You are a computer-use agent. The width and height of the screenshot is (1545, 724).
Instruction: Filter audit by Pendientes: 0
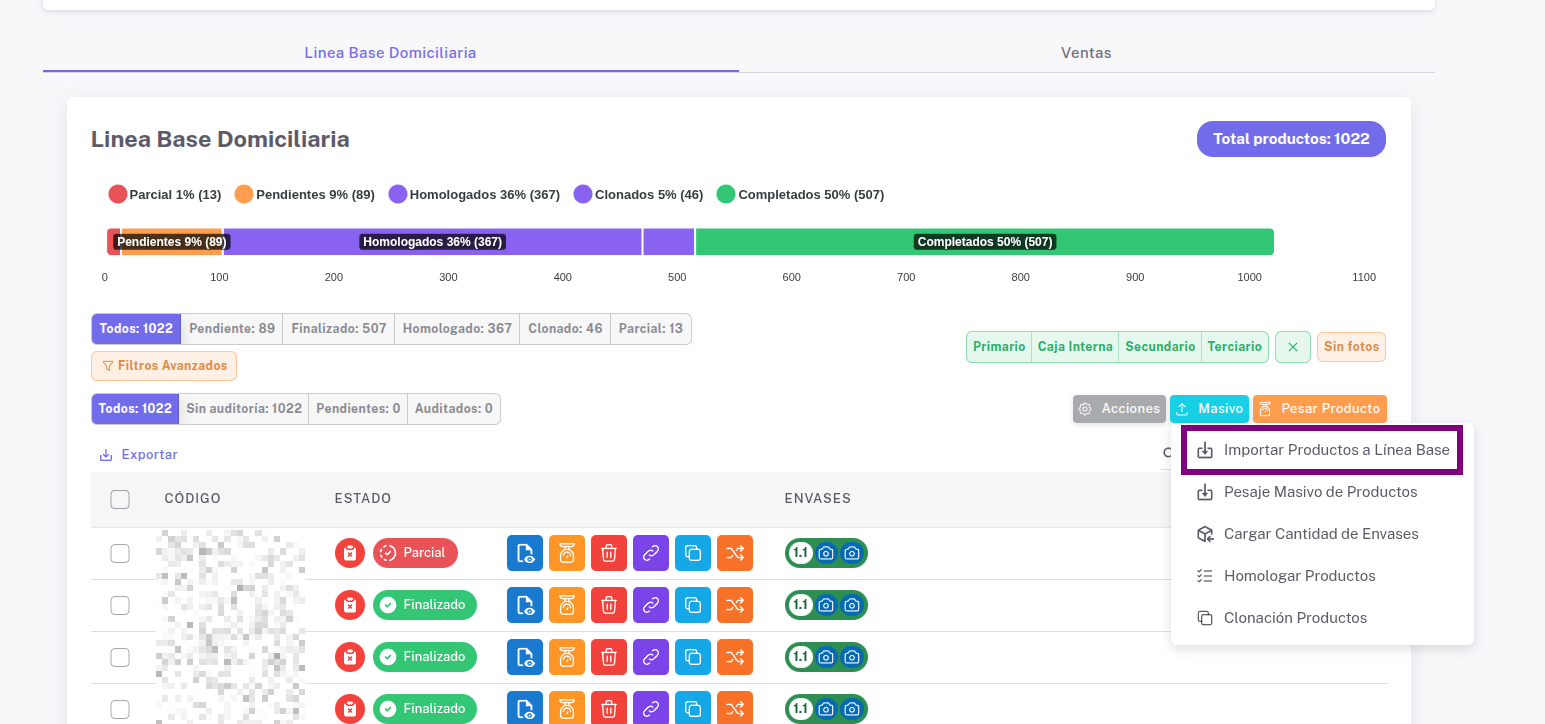359,409
